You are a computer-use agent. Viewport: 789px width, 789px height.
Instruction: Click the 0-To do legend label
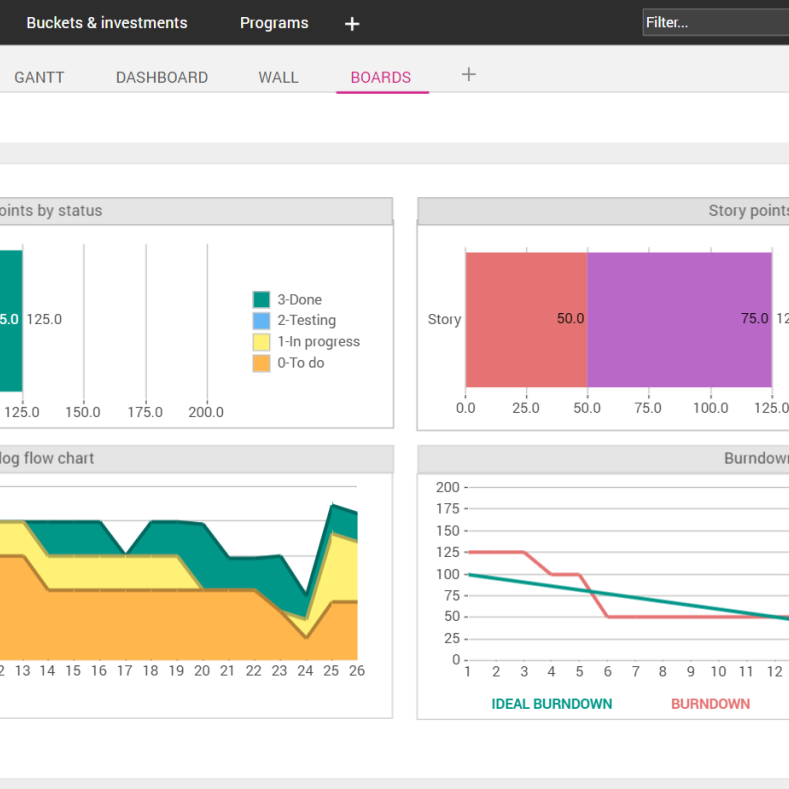(x=301, y=363)
